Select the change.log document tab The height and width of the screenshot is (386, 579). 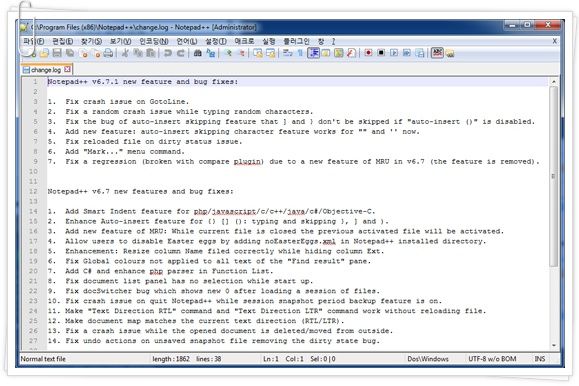pyautogui.click(x=46, y=70)
